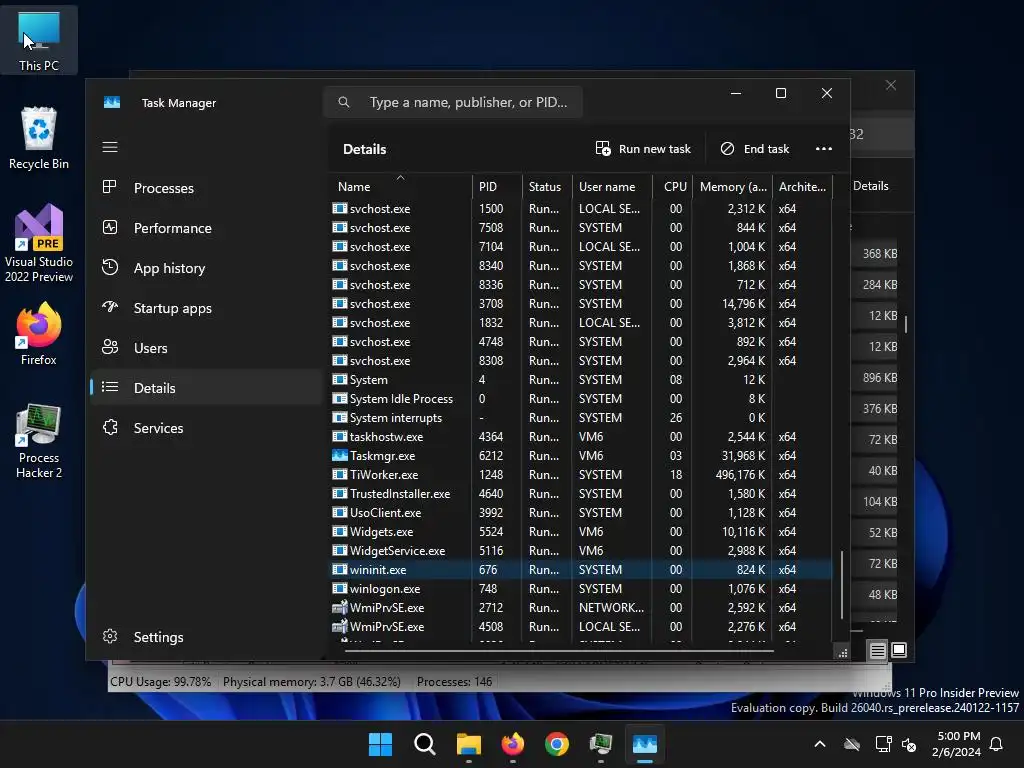The width and height of the screenshot is (1024, 768).
Task: Select svchost.exe with PID 1500
Action: (x=581, y=209)
